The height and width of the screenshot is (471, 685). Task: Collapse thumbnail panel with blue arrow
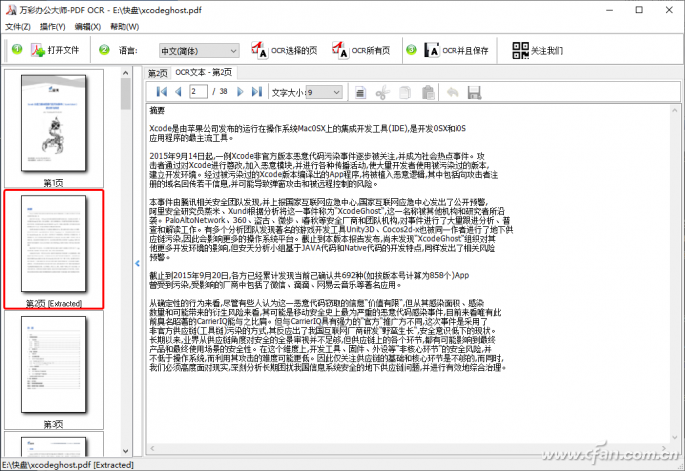pyautogui.click(x=137, y=263)
